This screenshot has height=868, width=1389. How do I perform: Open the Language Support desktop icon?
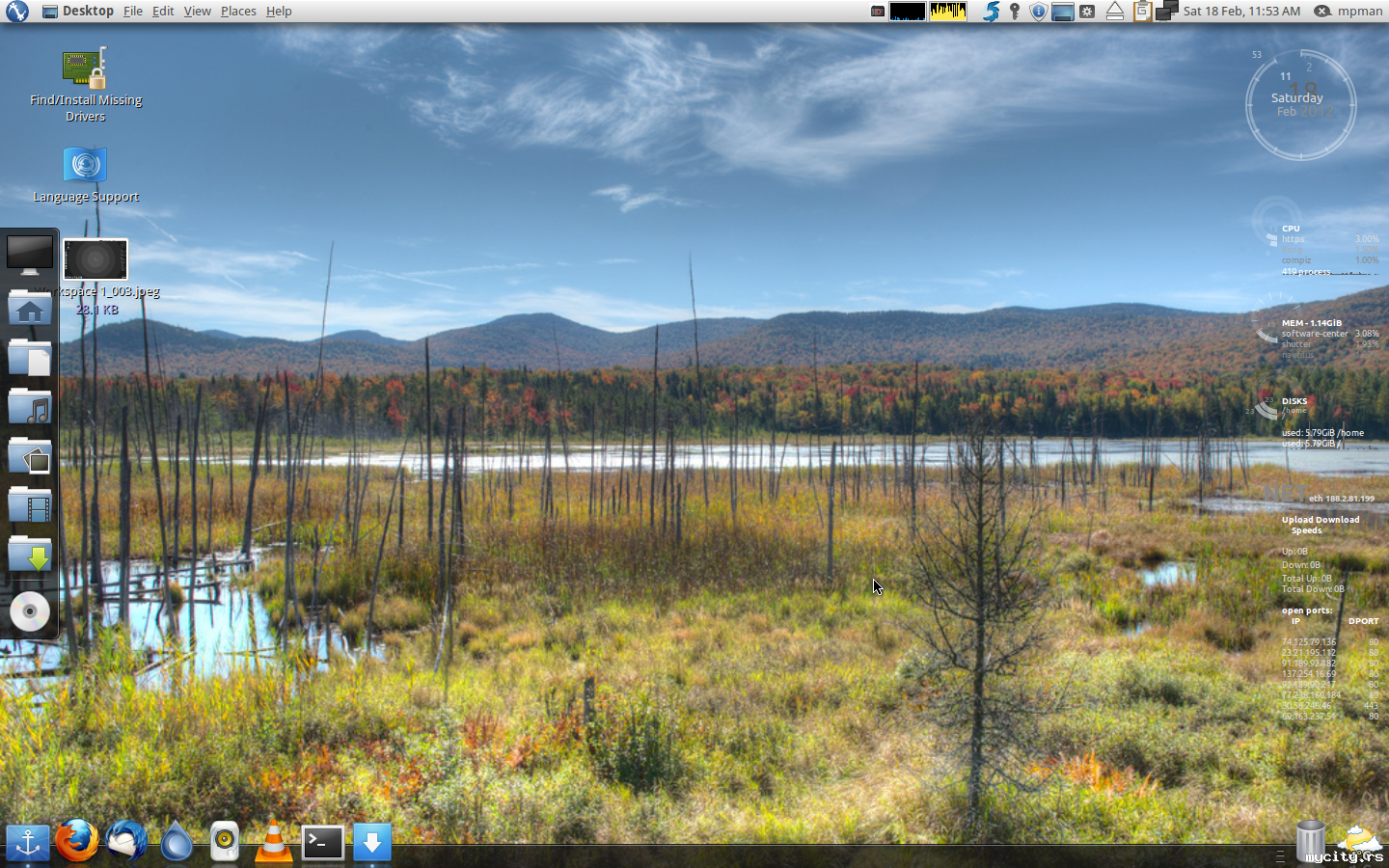pos(86,175)
